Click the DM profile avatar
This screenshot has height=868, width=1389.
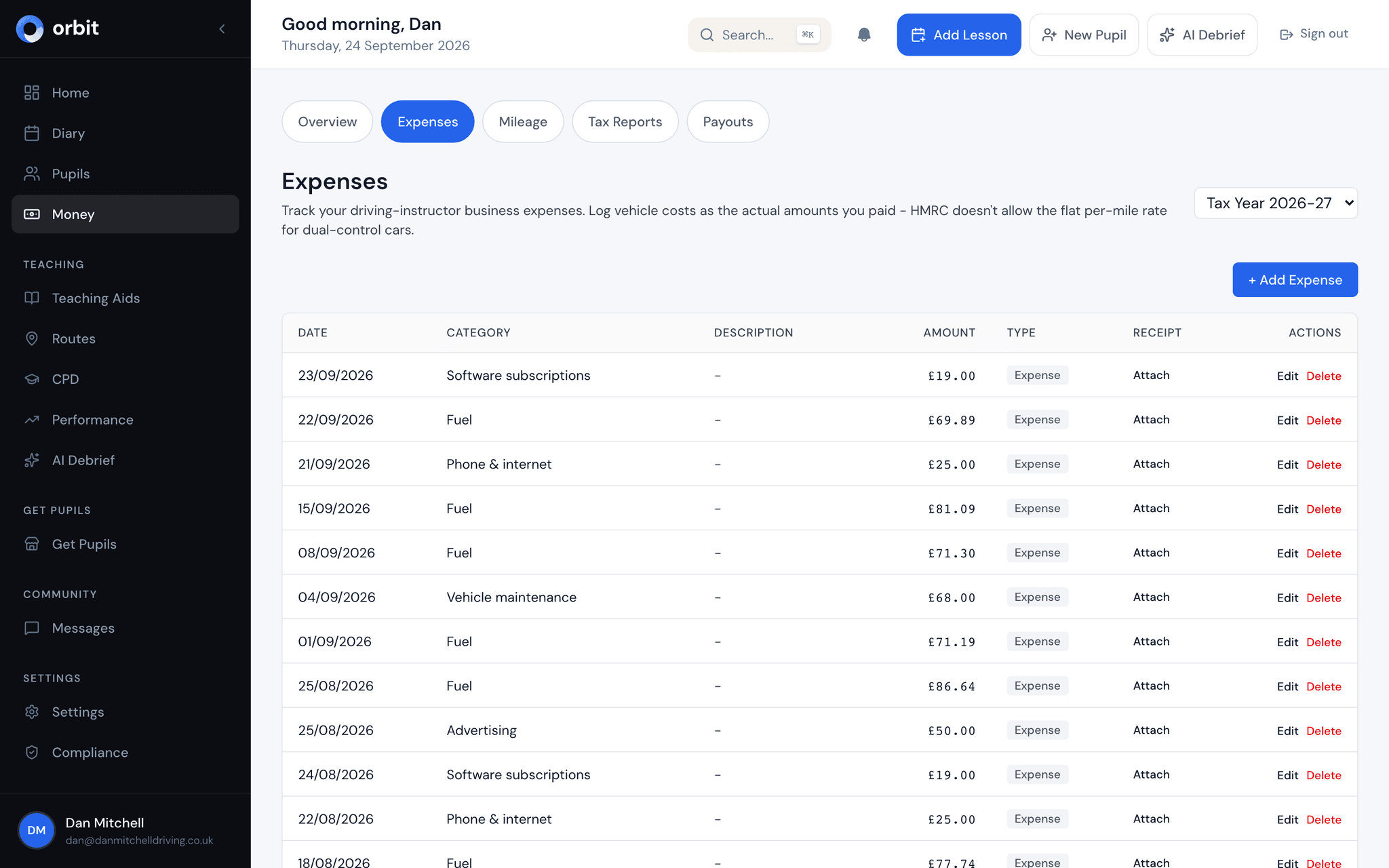click(x=37, y=830)
